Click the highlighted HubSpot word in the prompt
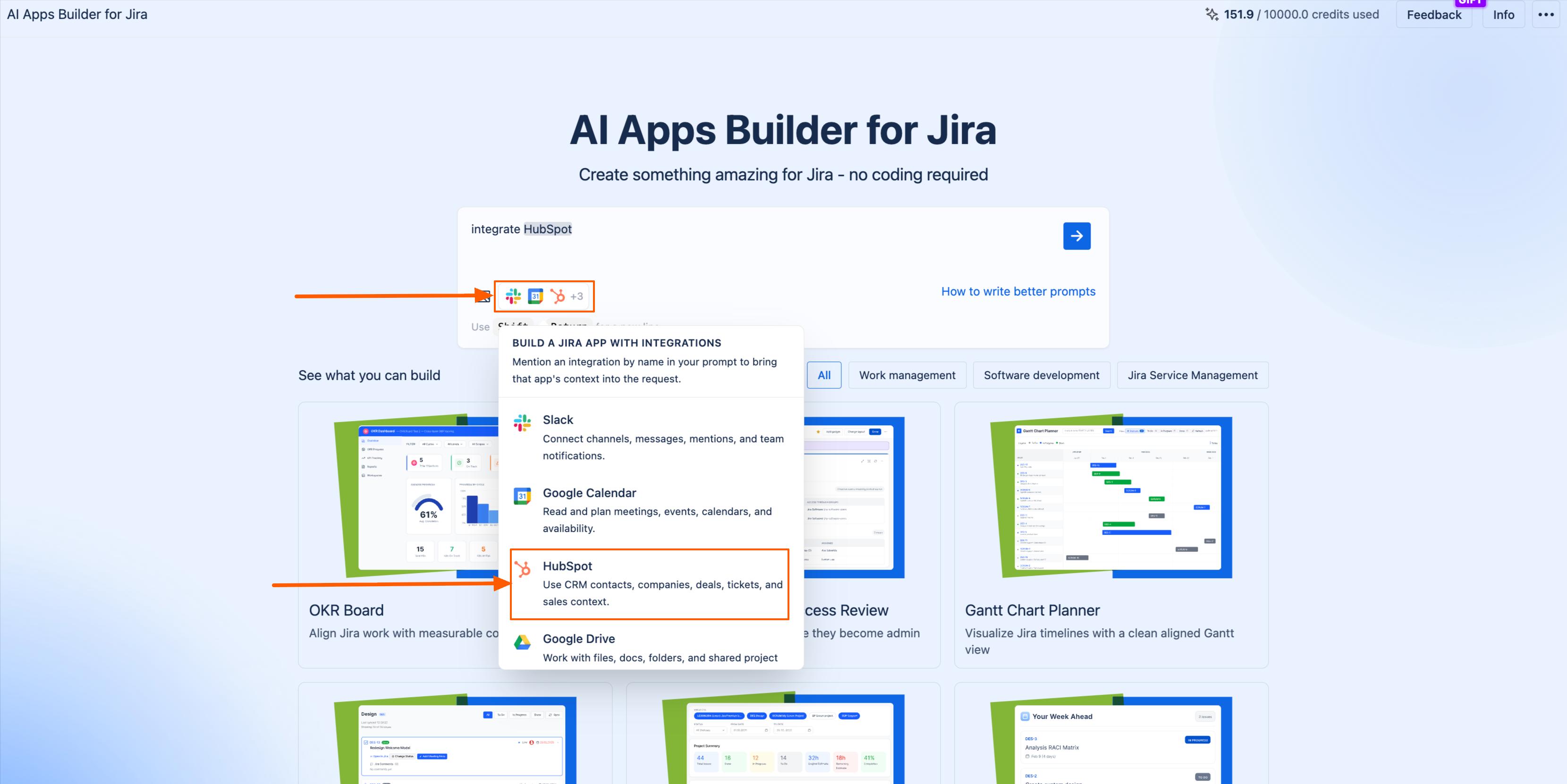Screen dimensions: 1567x784 [x=548, y=229]
